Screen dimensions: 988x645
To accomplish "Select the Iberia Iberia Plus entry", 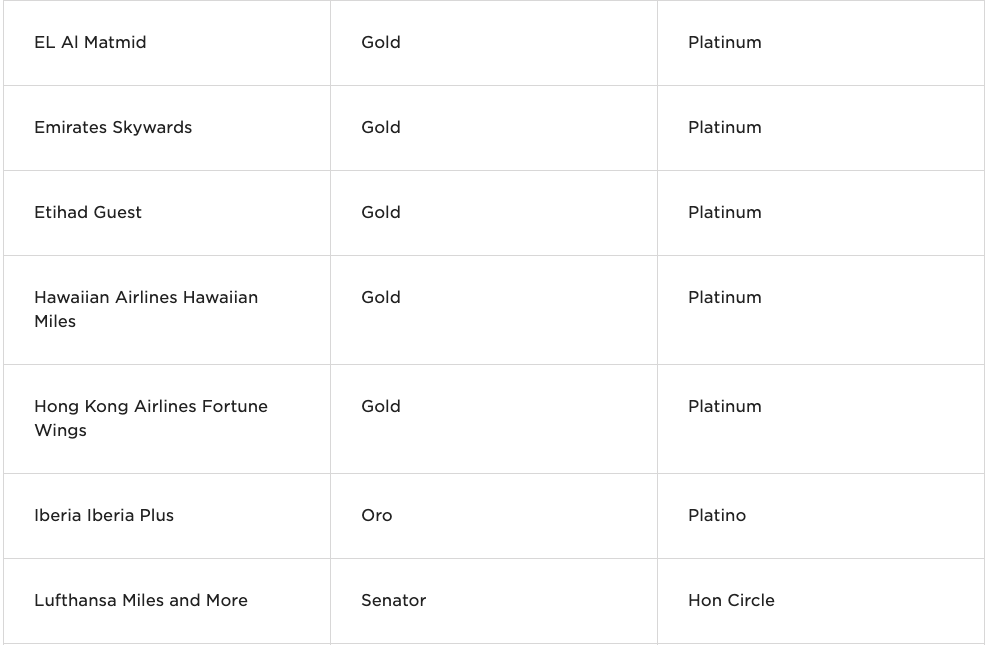I will click(x=104, y=515).
